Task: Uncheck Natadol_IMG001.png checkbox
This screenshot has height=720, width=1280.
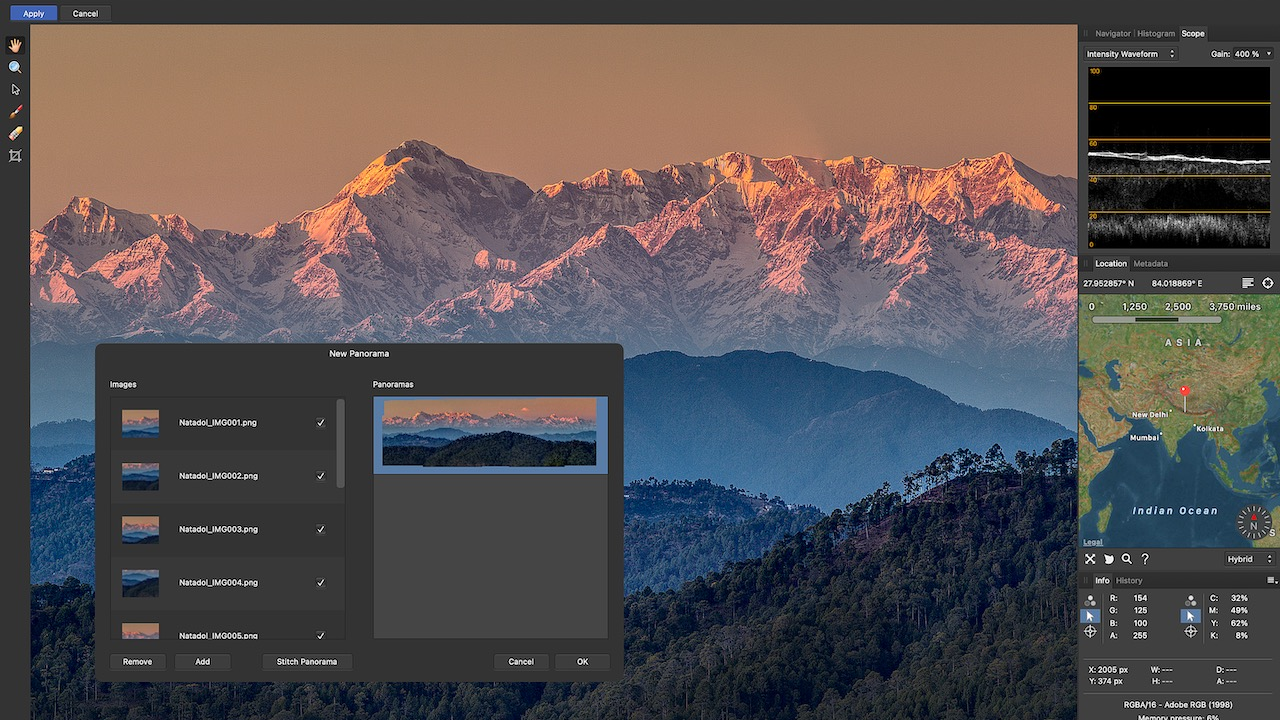Action: click(x=321, y=423)
